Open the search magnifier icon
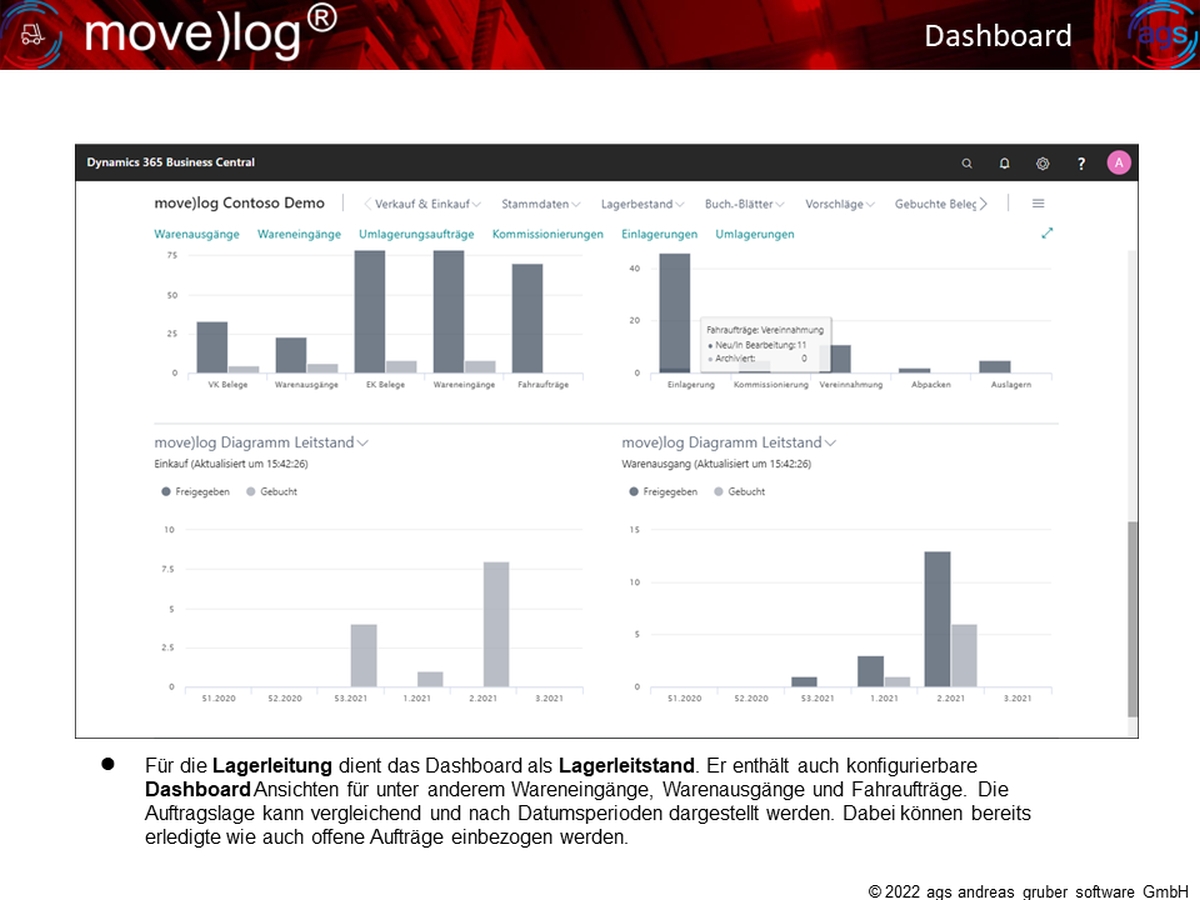Screen dimensions: 1200x900 click(x=966, y=163)
